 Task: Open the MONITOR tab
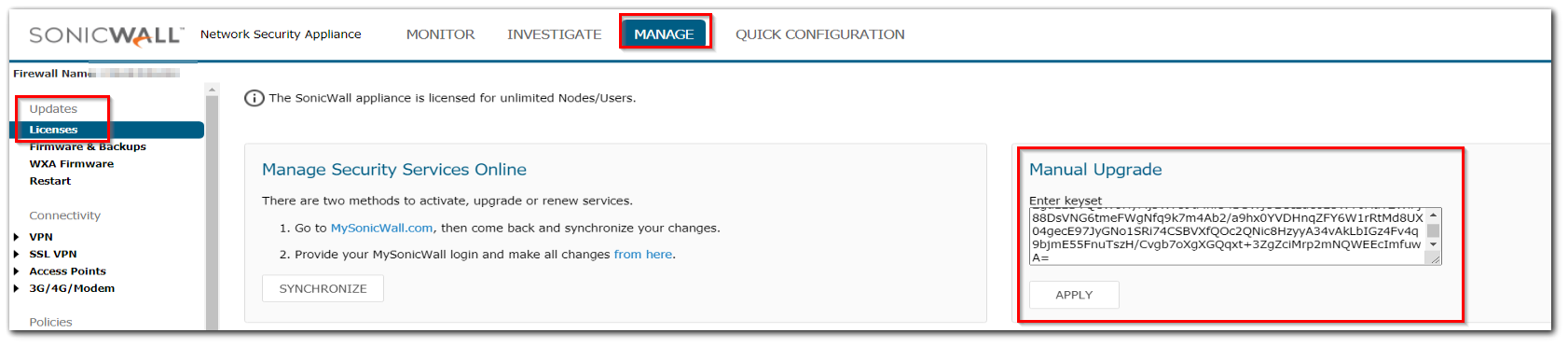[440, 35]
